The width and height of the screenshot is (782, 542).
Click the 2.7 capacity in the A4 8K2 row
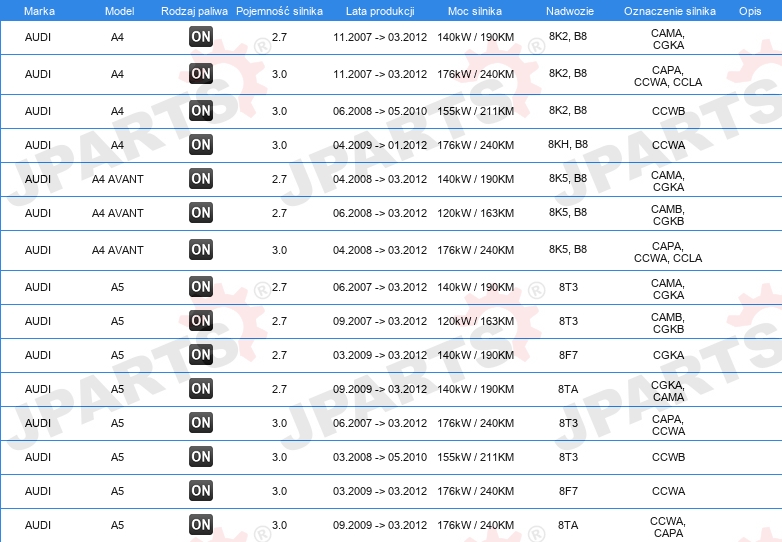click(279, 37)
